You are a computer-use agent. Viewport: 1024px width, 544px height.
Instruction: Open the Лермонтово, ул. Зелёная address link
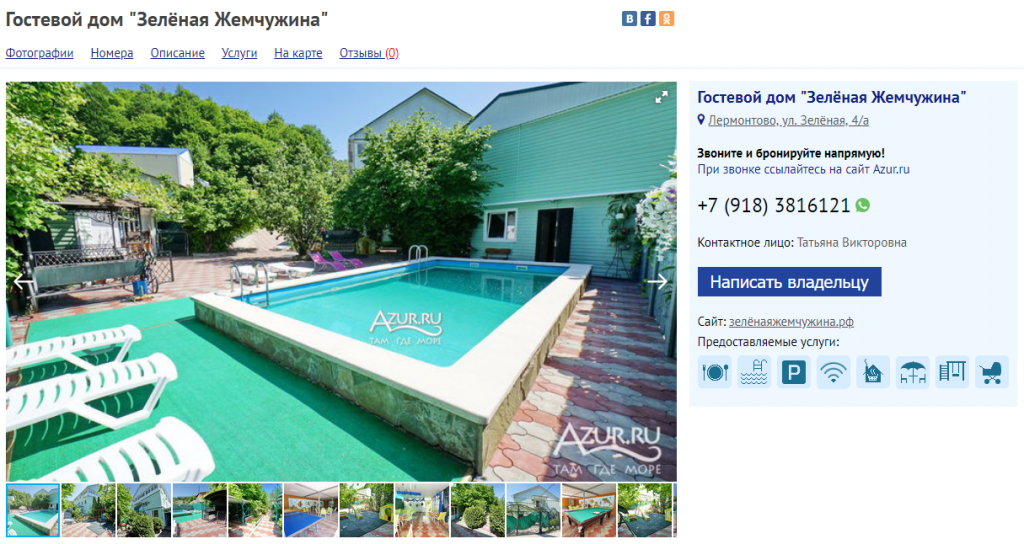788,120
